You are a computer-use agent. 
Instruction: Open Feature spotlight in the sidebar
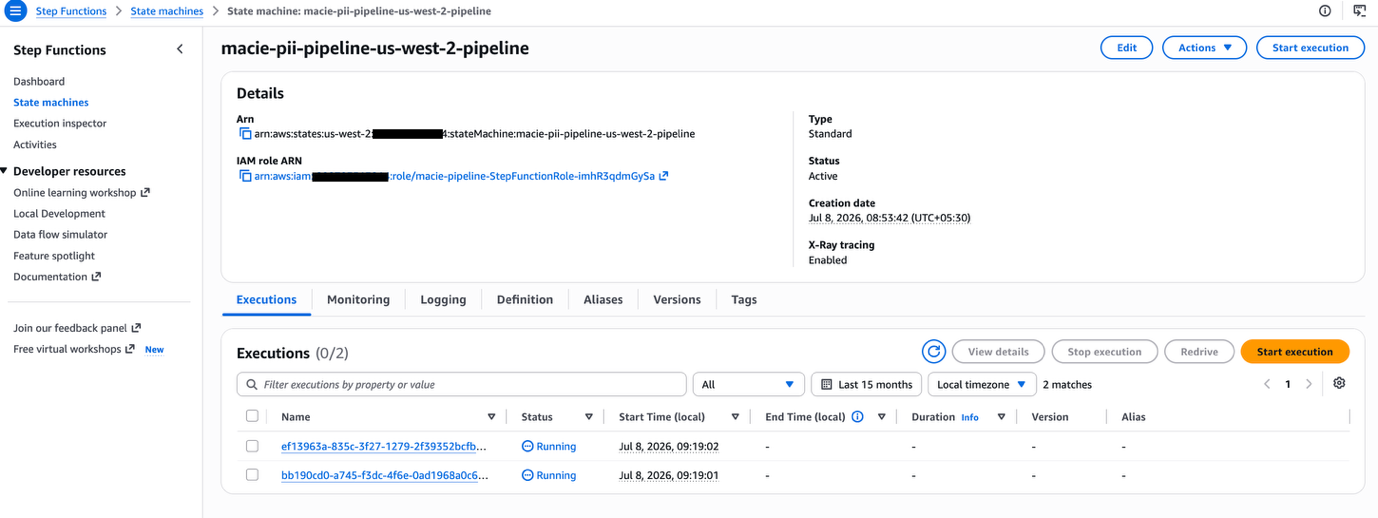(x=54, y=256)
